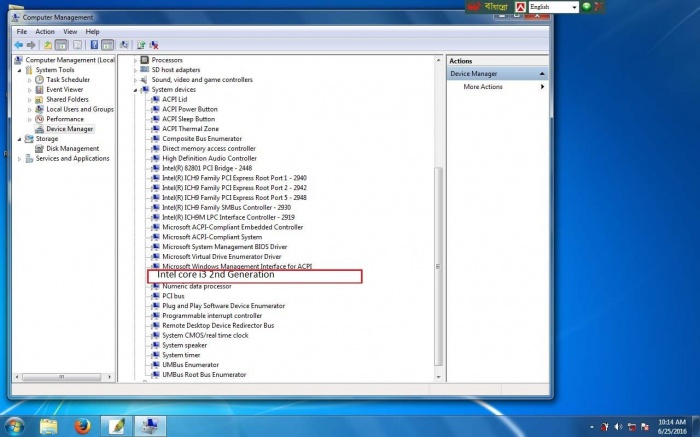The width and height of the screenshot is (700, 437).
Task: Click device list scrollbar up arrow
Action: click(x=438, y=60)
